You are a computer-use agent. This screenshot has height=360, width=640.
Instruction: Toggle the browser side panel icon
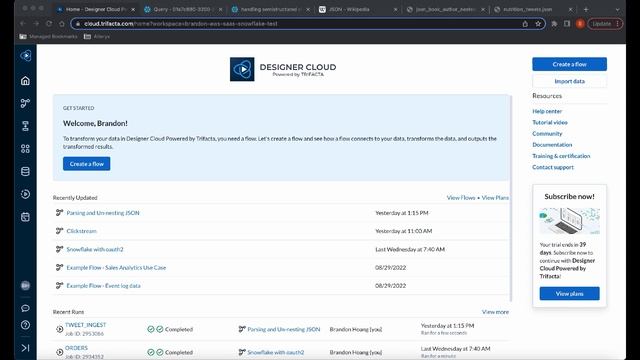[x=567, y=24]
